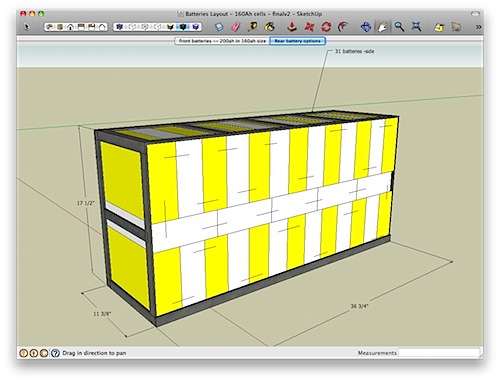
Task: Choose the Select arrow tool
Action: pyautogui.click(x=27, y=27)
